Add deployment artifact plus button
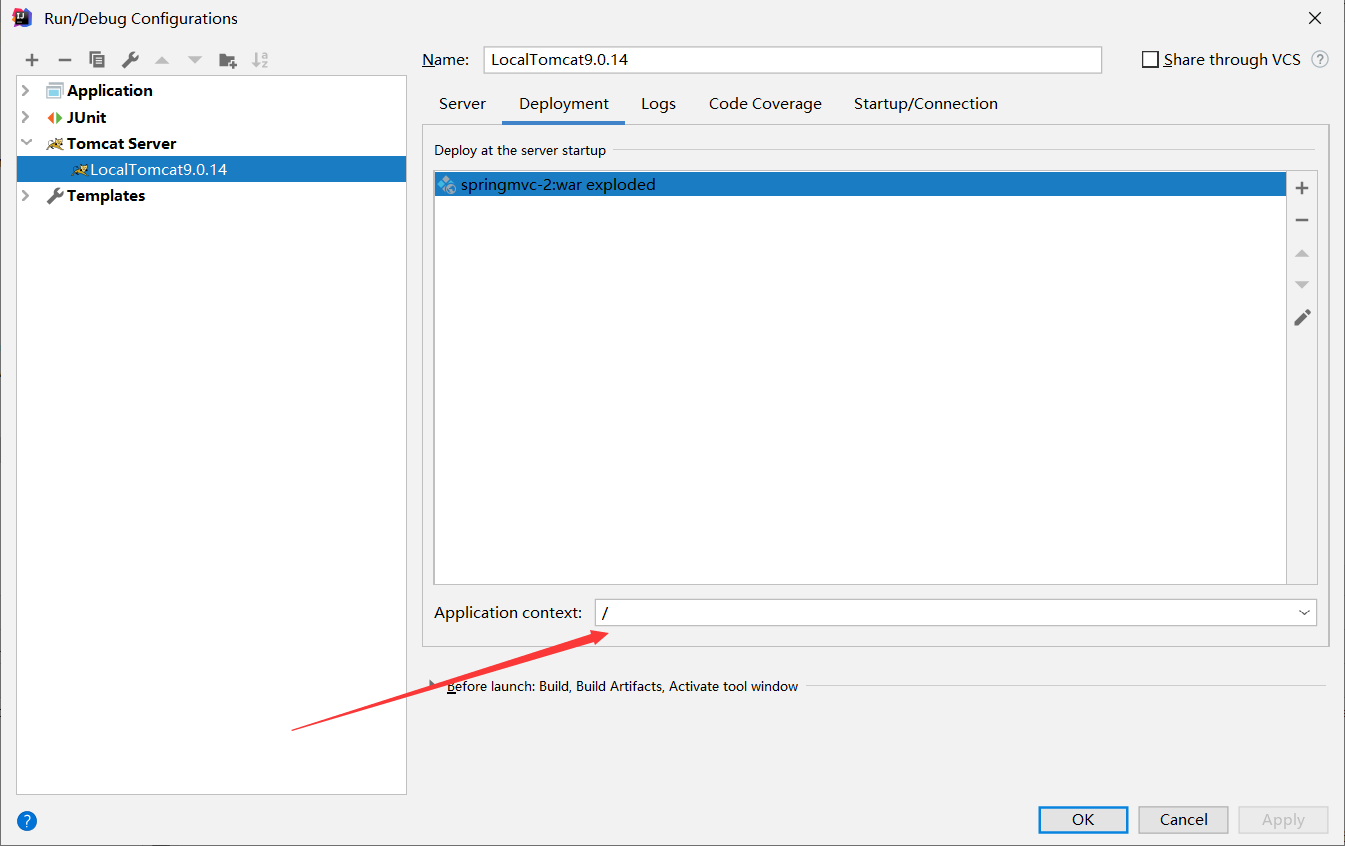Image resolution: width=1345 pixels, height=846 pixels. point(1302,188)
